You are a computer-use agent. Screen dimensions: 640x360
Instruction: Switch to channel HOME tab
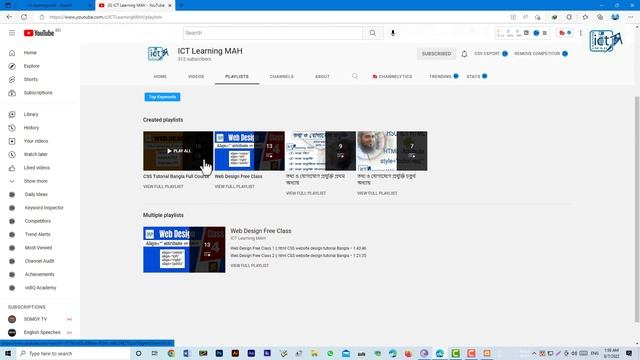coord(160,77)
